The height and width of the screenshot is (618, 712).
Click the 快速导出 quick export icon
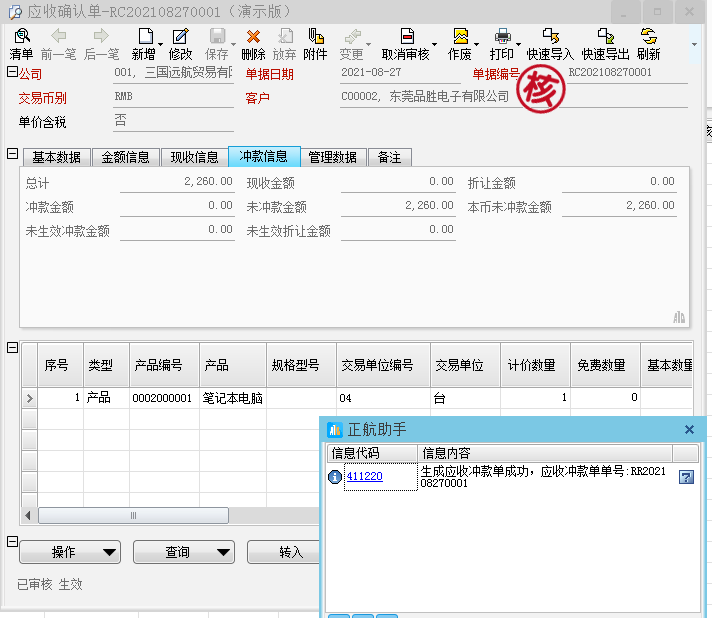606,45
